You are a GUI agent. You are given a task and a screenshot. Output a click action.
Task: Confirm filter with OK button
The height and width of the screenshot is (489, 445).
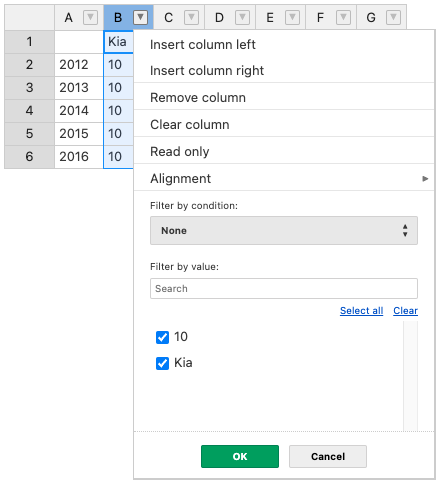pos(240,456)
